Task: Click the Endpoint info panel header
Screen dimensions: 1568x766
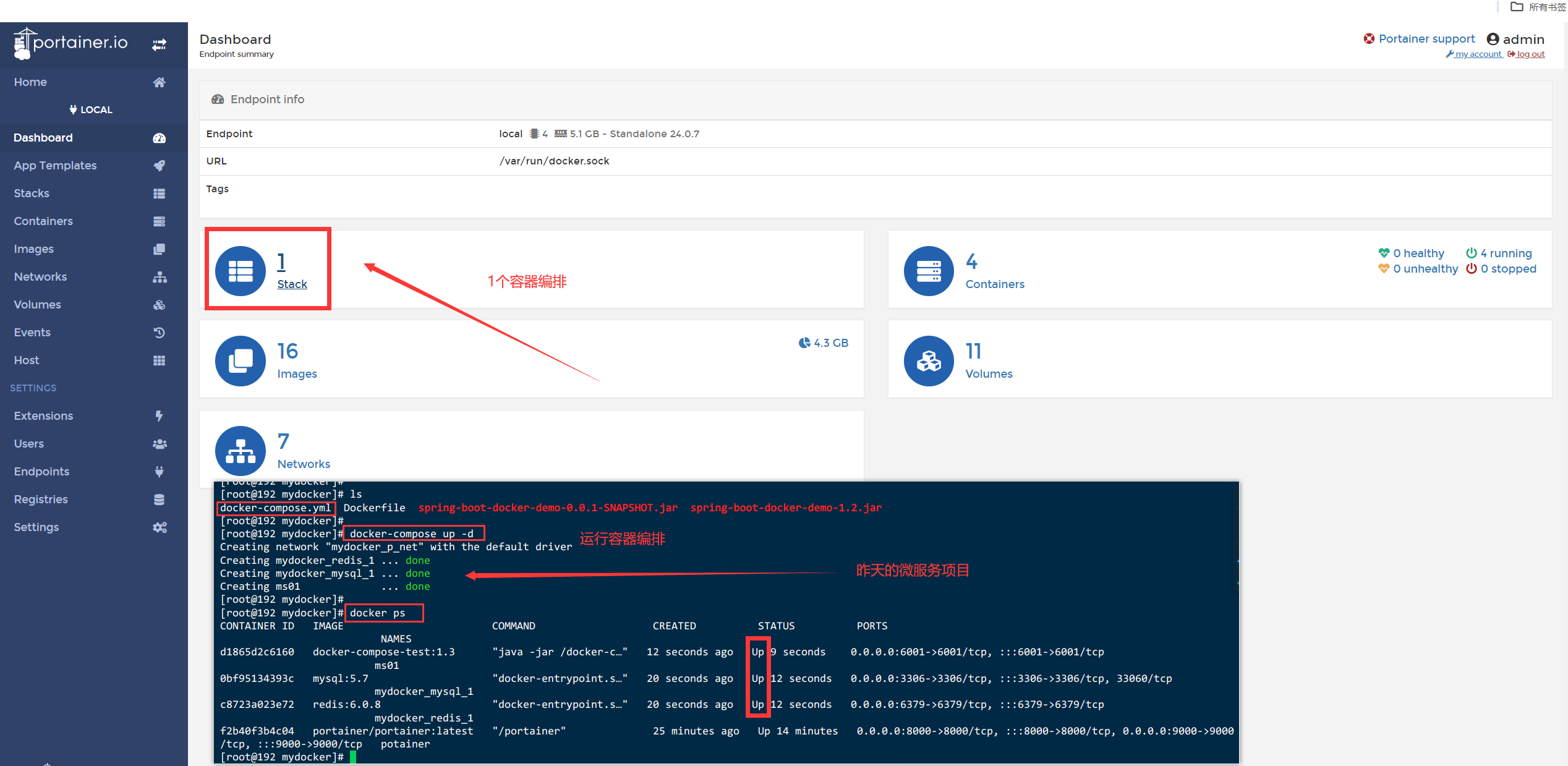Action: (x=876, y=100)
